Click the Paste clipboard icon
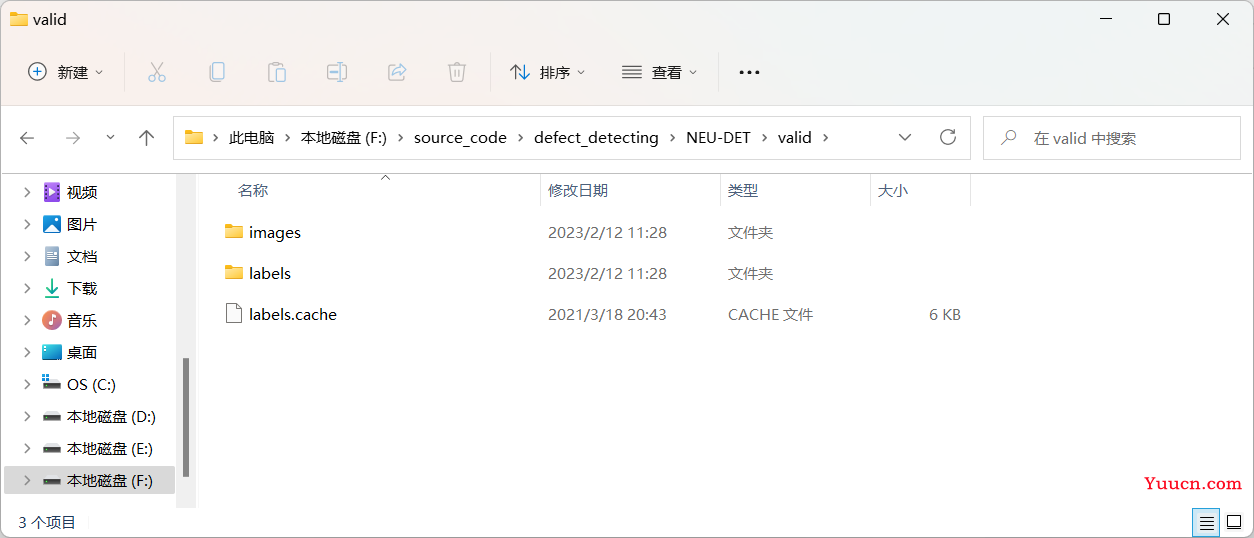Viewport: 1254px width, 538px height. (x=277, y=72)
